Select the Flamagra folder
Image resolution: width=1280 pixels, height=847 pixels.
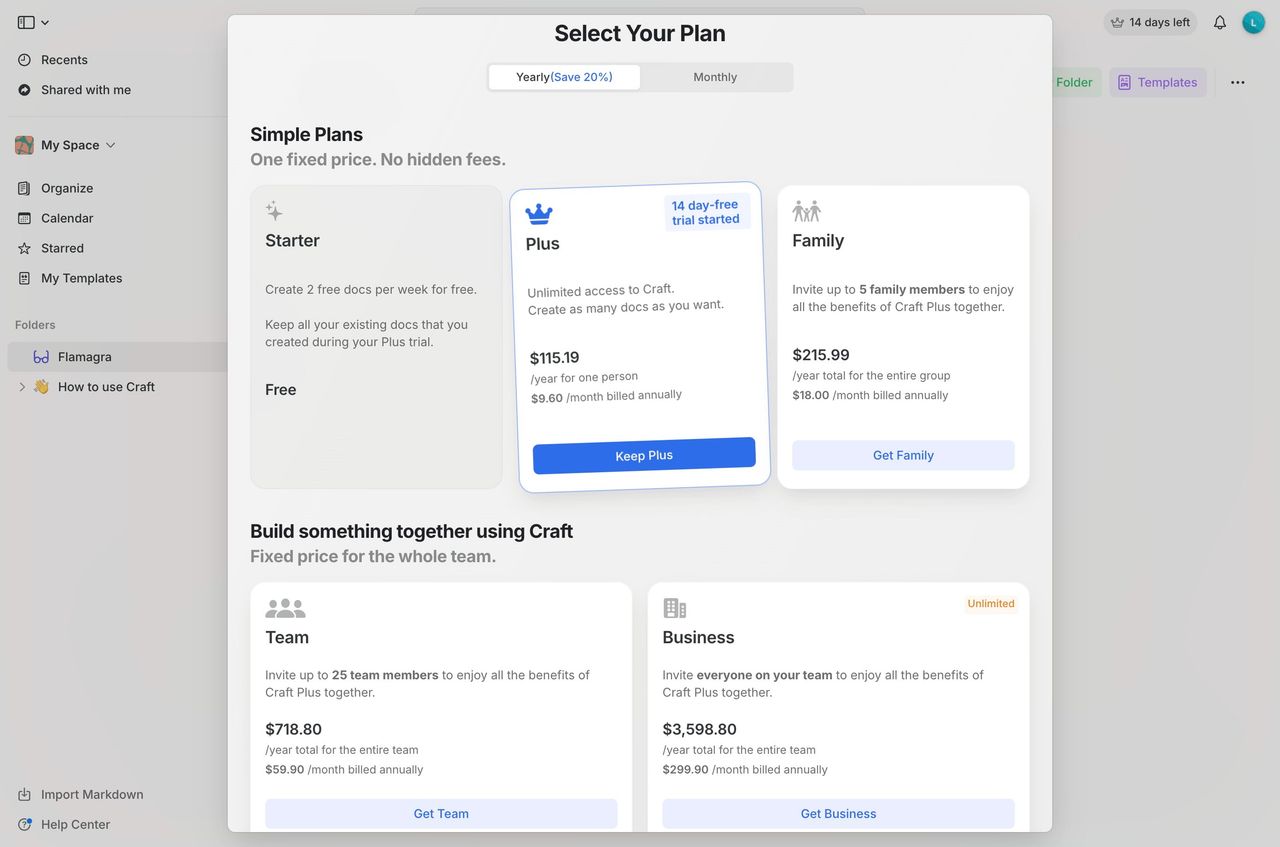(84, 357)
